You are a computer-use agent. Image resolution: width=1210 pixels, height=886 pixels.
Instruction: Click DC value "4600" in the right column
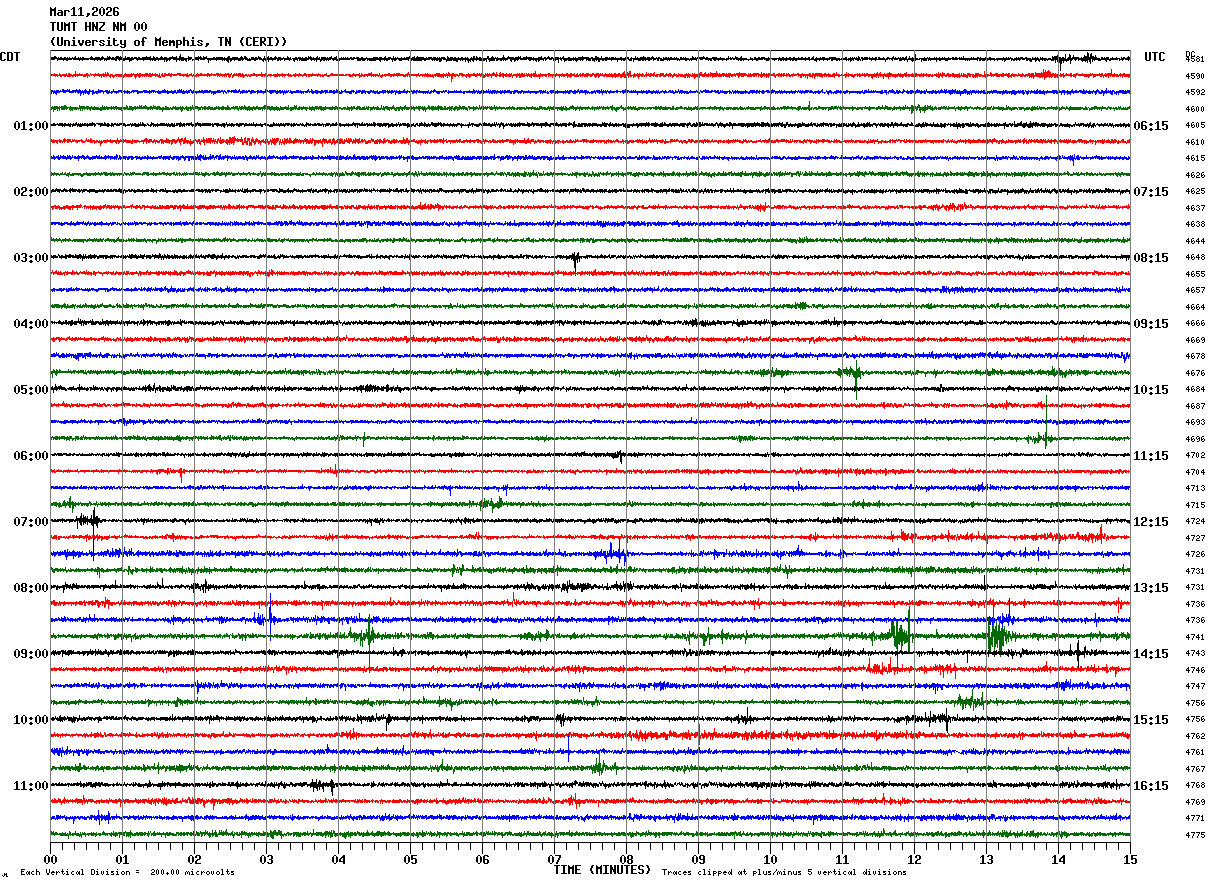[x=1194, y=109]
